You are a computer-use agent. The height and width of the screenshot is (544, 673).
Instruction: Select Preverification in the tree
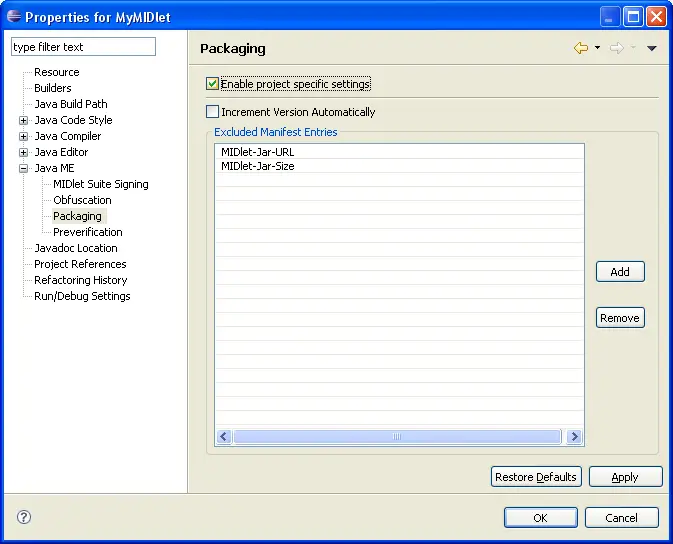[x=87, y=232]
